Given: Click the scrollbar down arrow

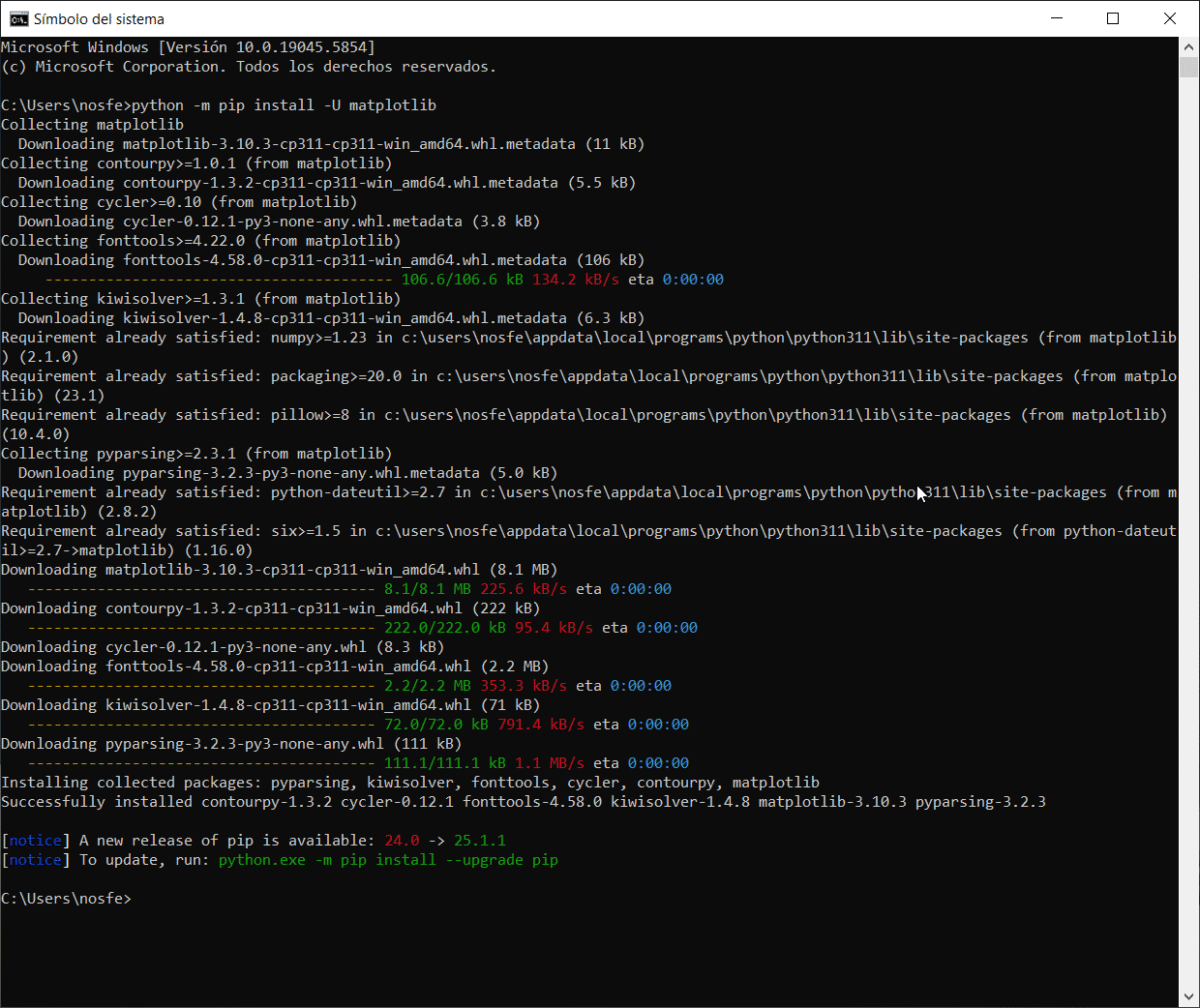Looking at the screenshot, I should [1188, 997].
